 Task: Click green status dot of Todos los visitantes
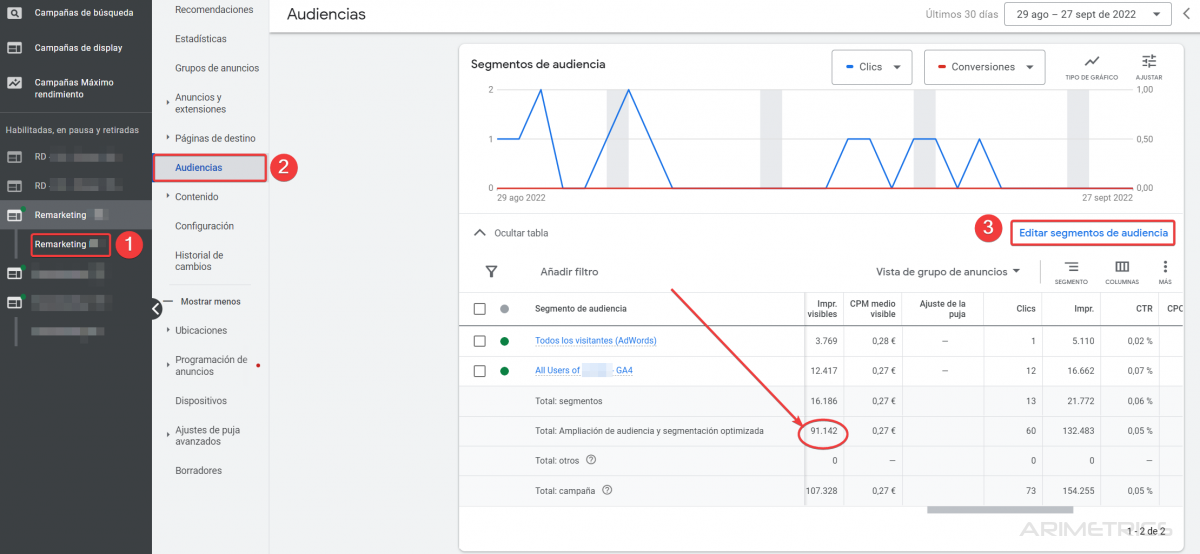(x=504, y=341)
